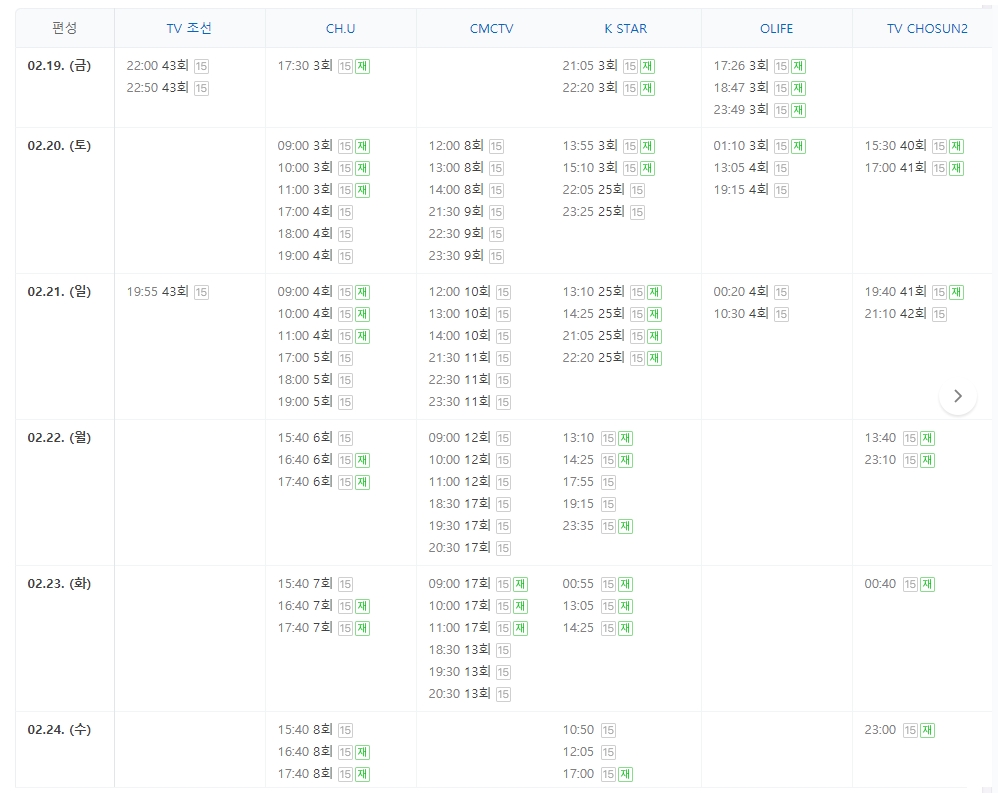Click CMCTV 12:00 8회 entry
Viewport: 1005px width, 793px height.
point(456,146)
